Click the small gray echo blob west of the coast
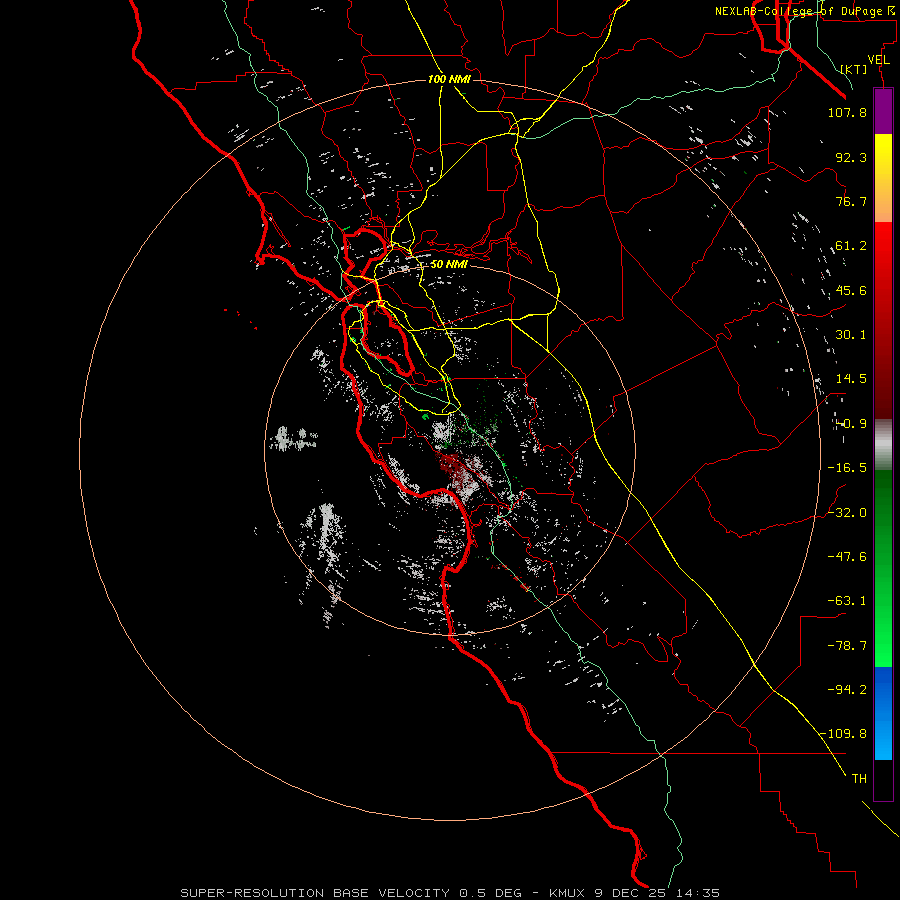The height and width of the screenshot is (900, 900). pyautogui.click(x=294, y=439)
